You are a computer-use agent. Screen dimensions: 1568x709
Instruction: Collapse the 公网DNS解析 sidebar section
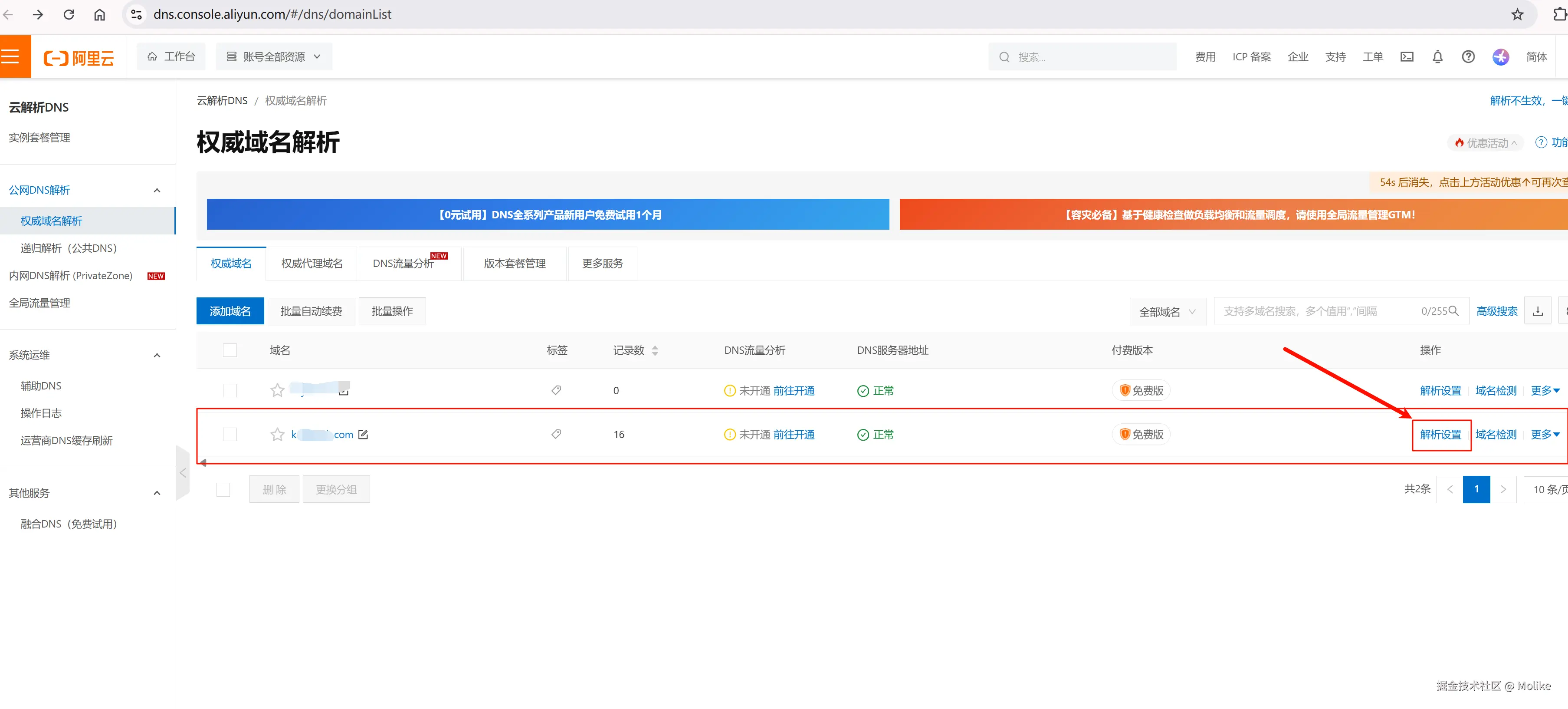(x=157, y=190)
